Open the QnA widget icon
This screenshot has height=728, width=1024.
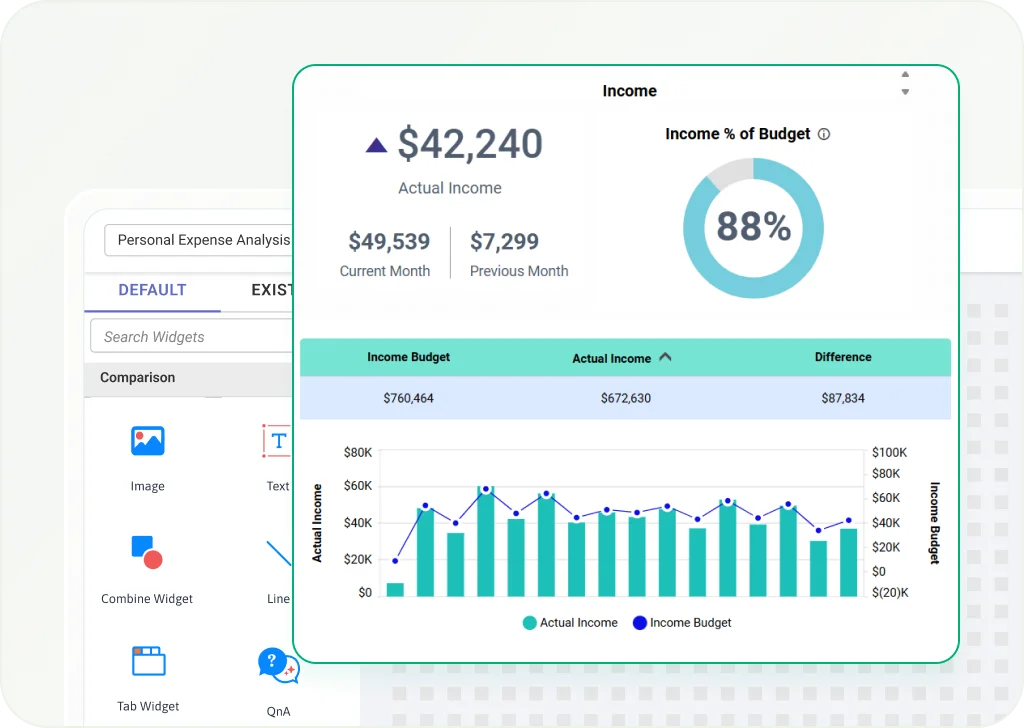pos(277,664)
